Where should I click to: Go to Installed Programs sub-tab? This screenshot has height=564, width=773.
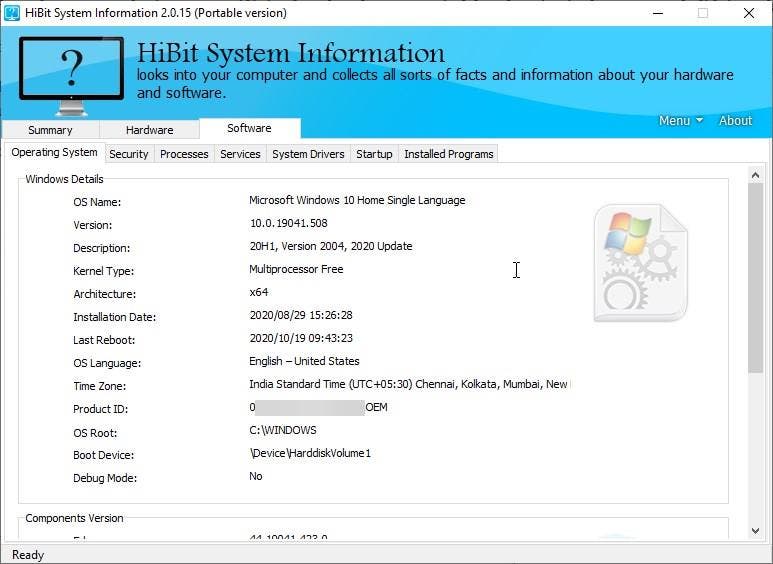pos(448,154)
